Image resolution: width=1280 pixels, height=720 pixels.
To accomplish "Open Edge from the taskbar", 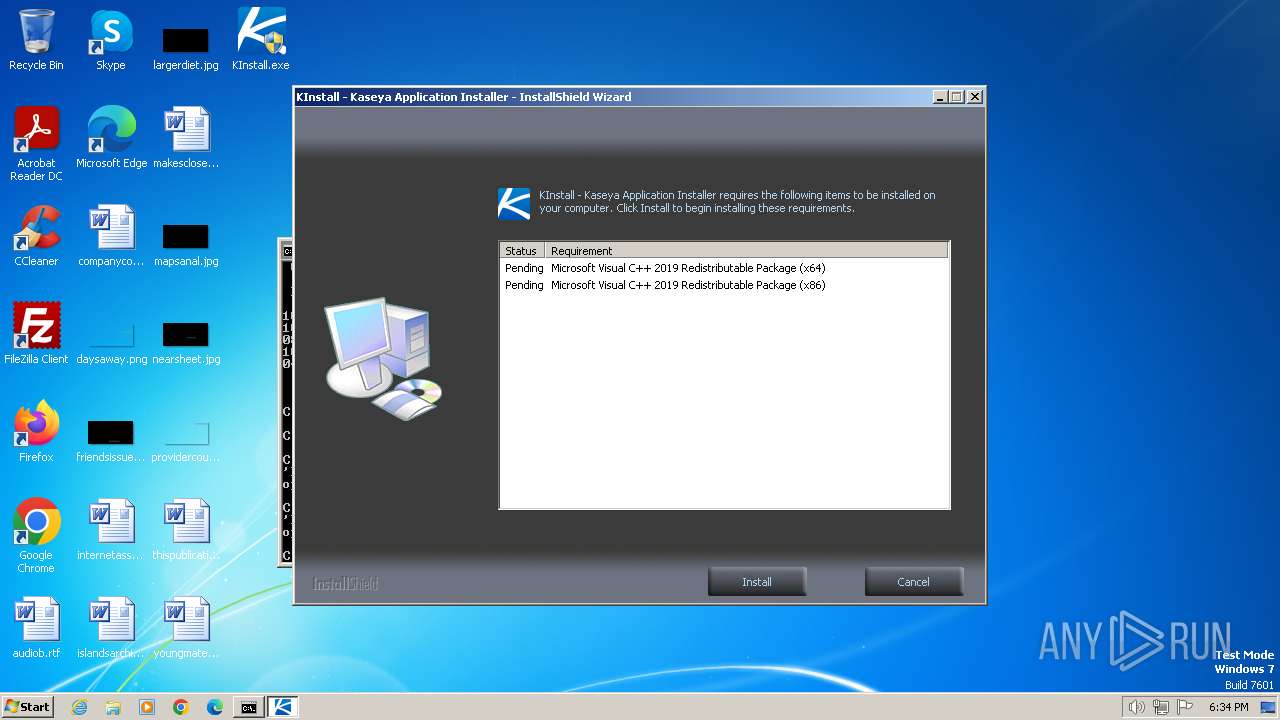I will (x=215, y=707).
